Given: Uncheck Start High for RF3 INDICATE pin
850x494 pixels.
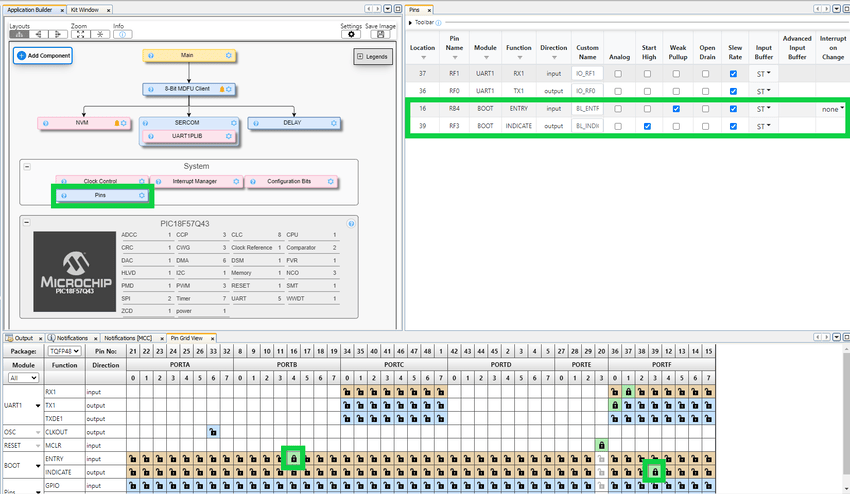Looking at the screenshot, I should tap(648, 127).
